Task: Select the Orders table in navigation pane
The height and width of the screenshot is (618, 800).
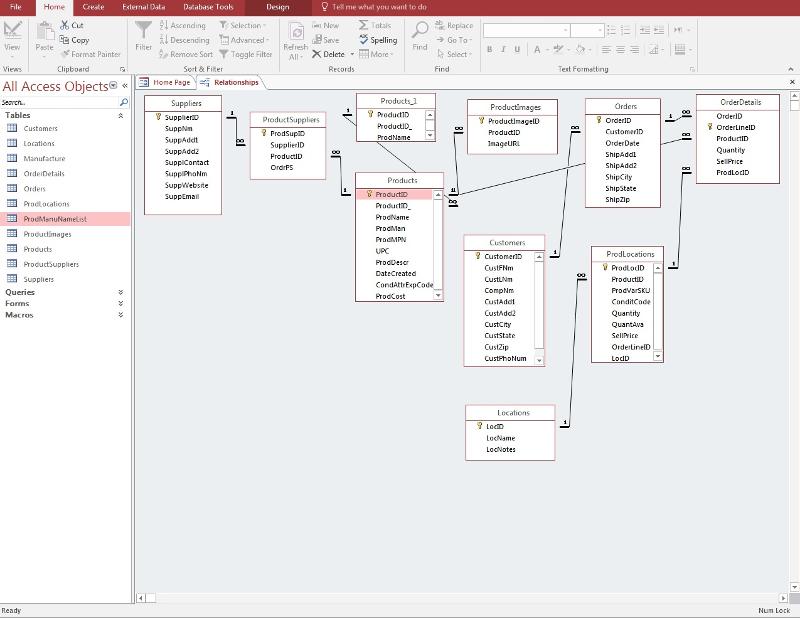Action: 35,188
